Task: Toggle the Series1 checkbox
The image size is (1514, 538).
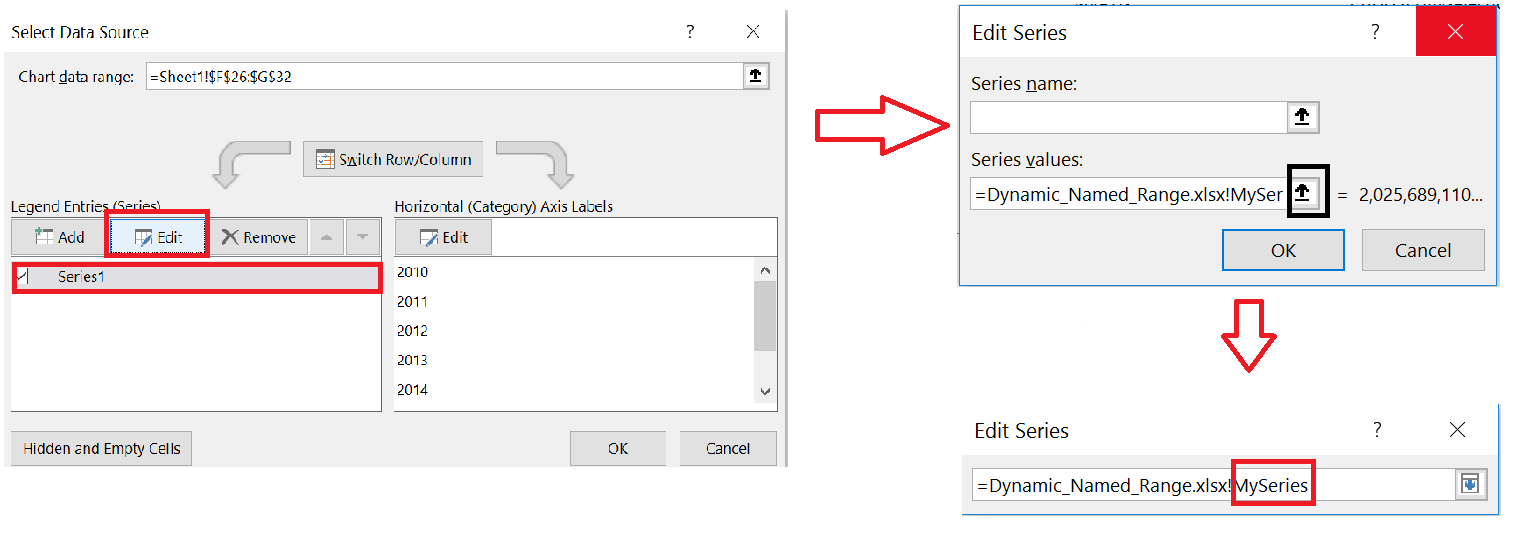Action: 23,277
